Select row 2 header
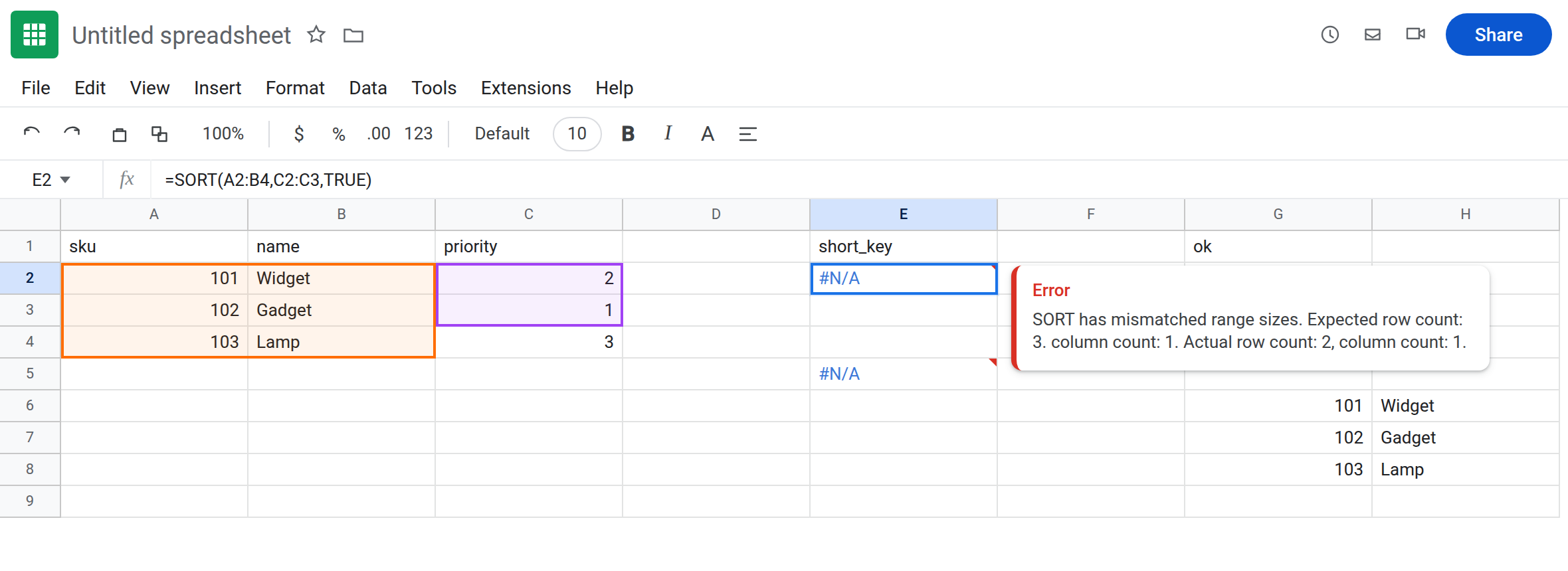The width and height of the screenshot is (1568, 571). pos(30,278)
